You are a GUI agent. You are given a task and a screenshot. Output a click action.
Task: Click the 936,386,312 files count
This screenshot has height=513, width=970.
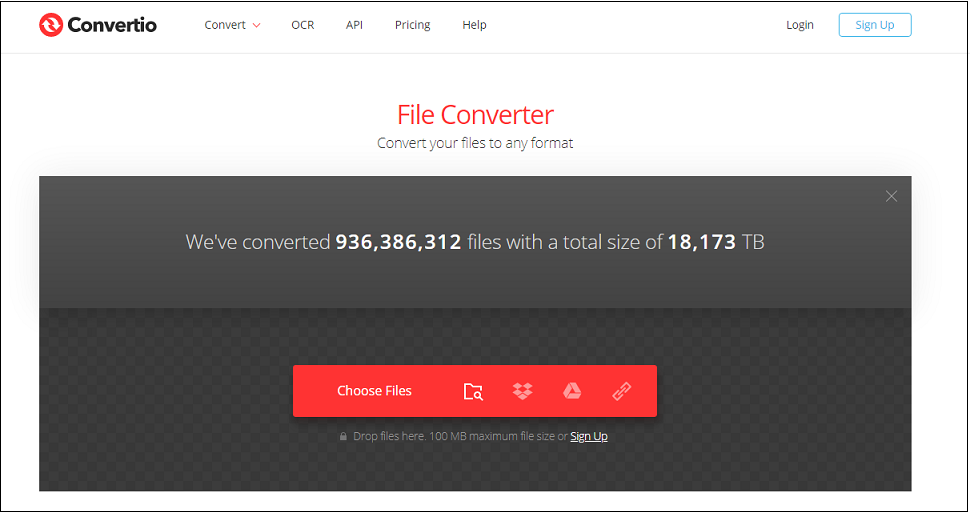coord(398,242)
